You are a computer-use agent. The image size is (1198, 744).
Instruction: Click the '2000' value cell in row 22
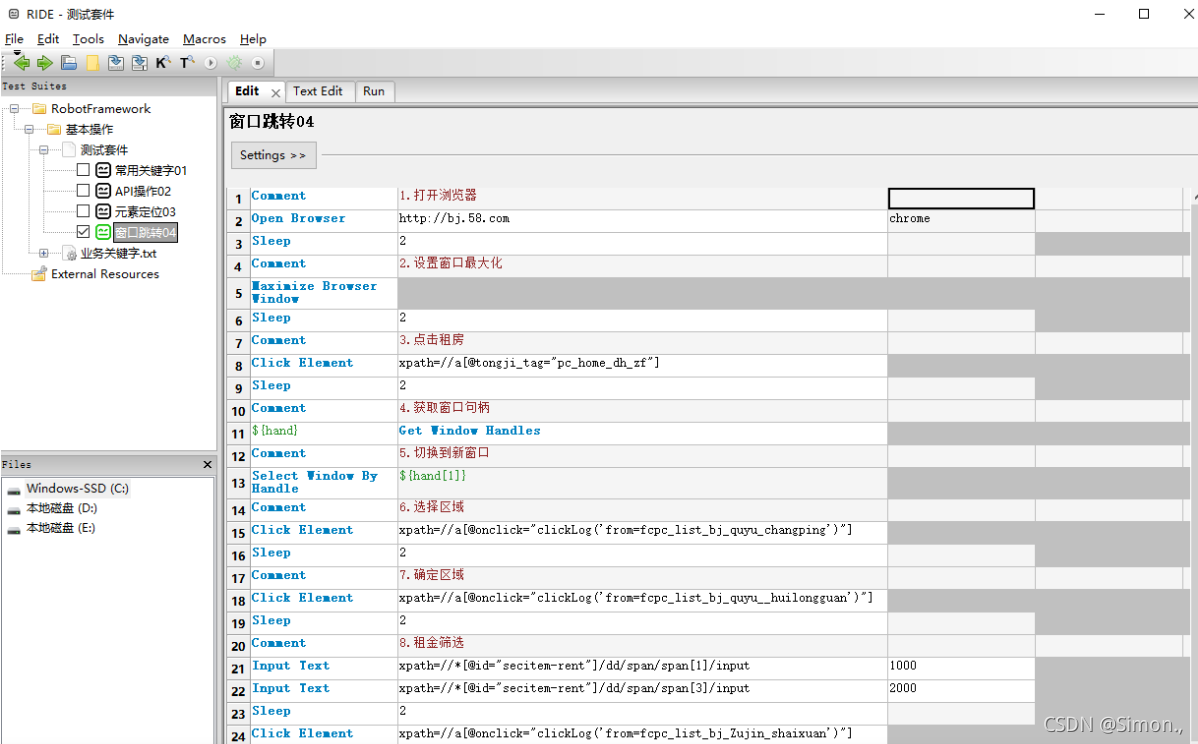(x=961, y=691)
